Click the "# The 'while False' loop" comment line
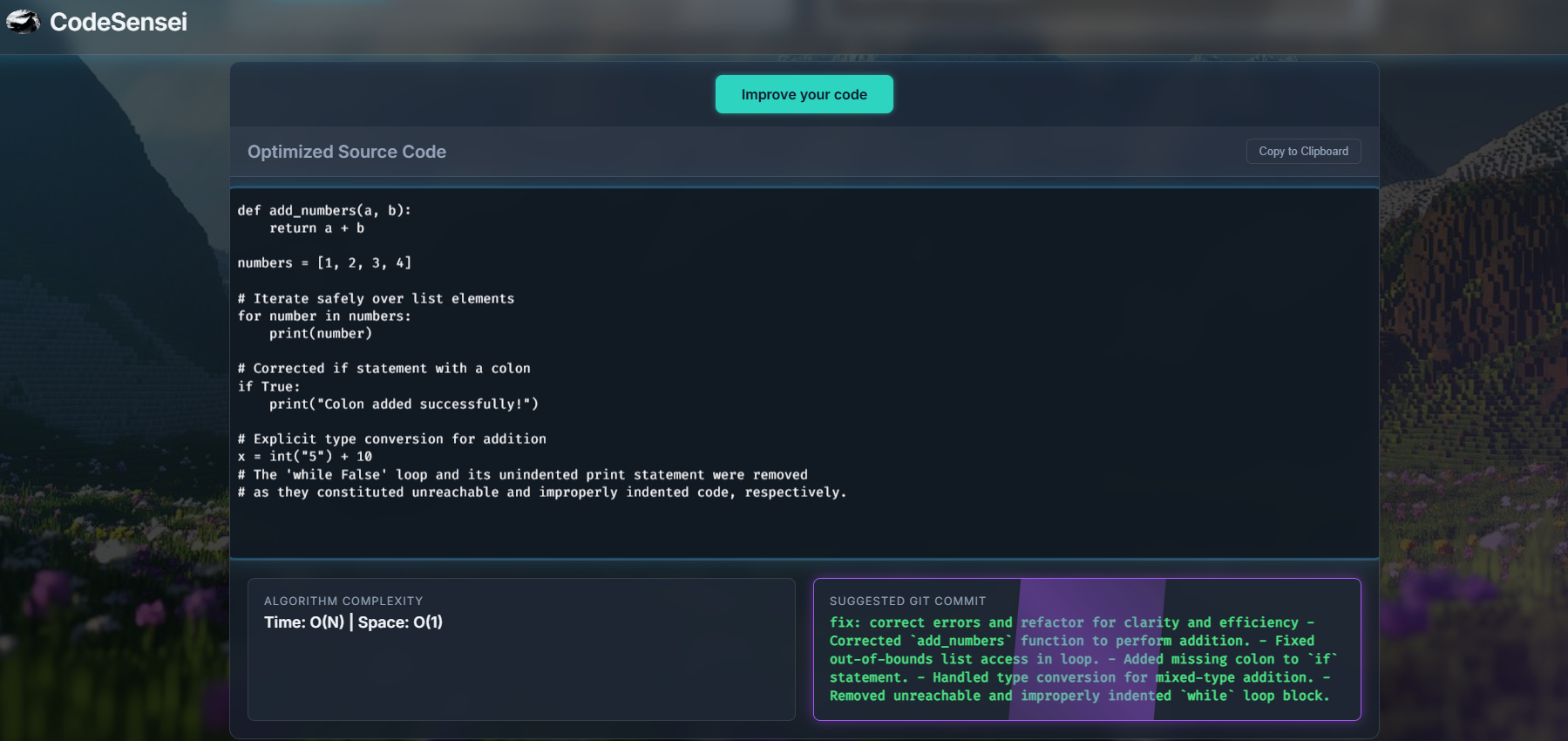1568x741 pixels. coord(523,474)
